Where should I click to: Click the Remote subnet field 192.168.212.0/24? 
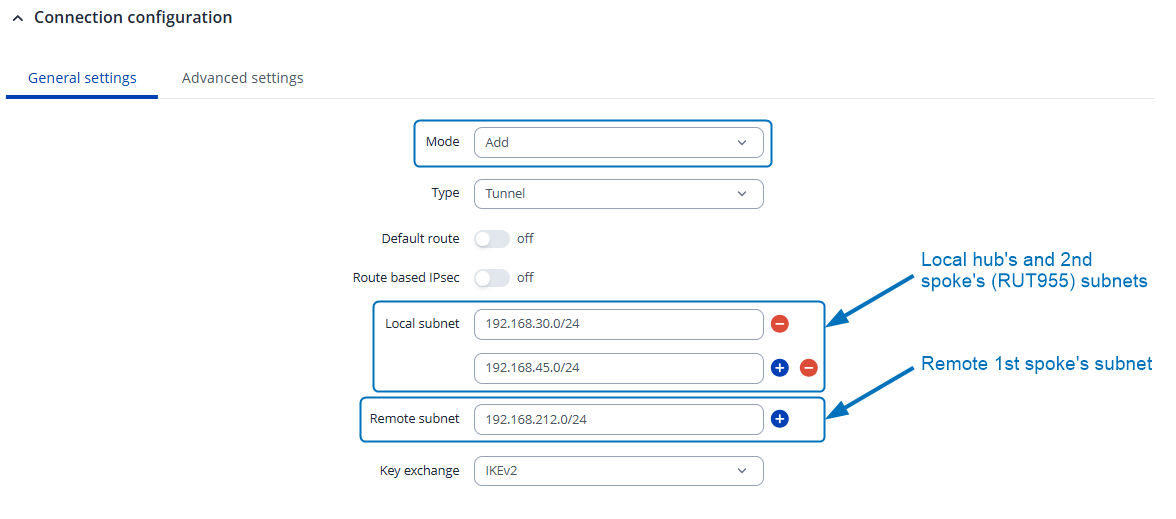point(618,419)
